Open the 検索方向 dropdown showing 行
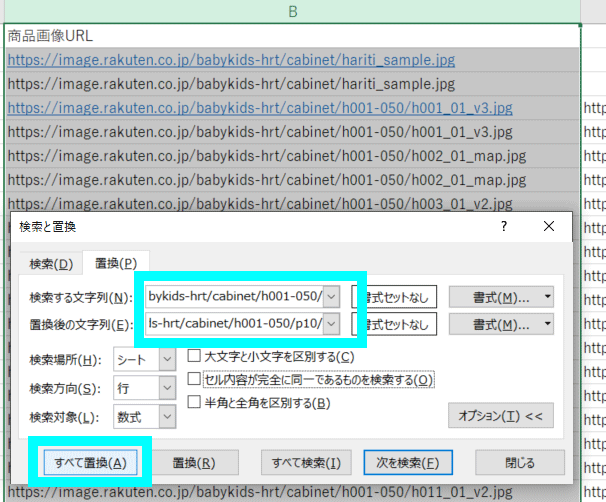Screen dimensions: 606x502 click(x=145, y=388)
